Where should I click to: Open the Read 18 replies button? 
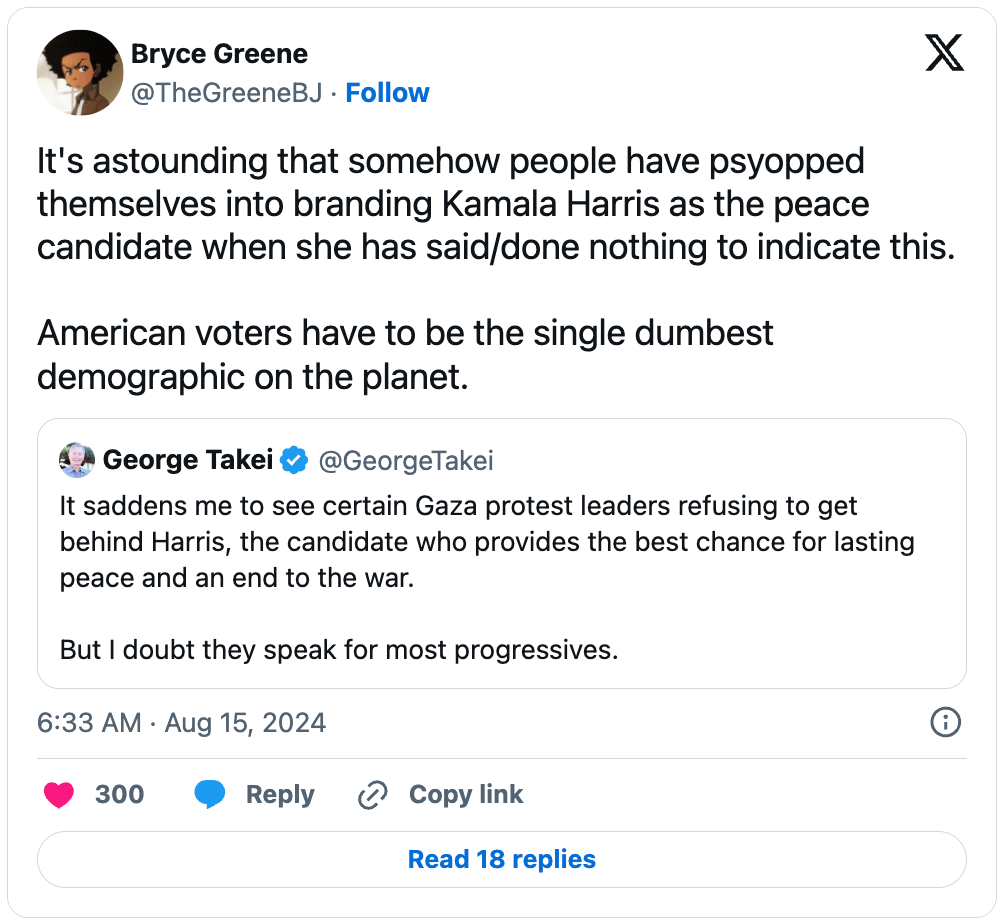click(502, 859)
